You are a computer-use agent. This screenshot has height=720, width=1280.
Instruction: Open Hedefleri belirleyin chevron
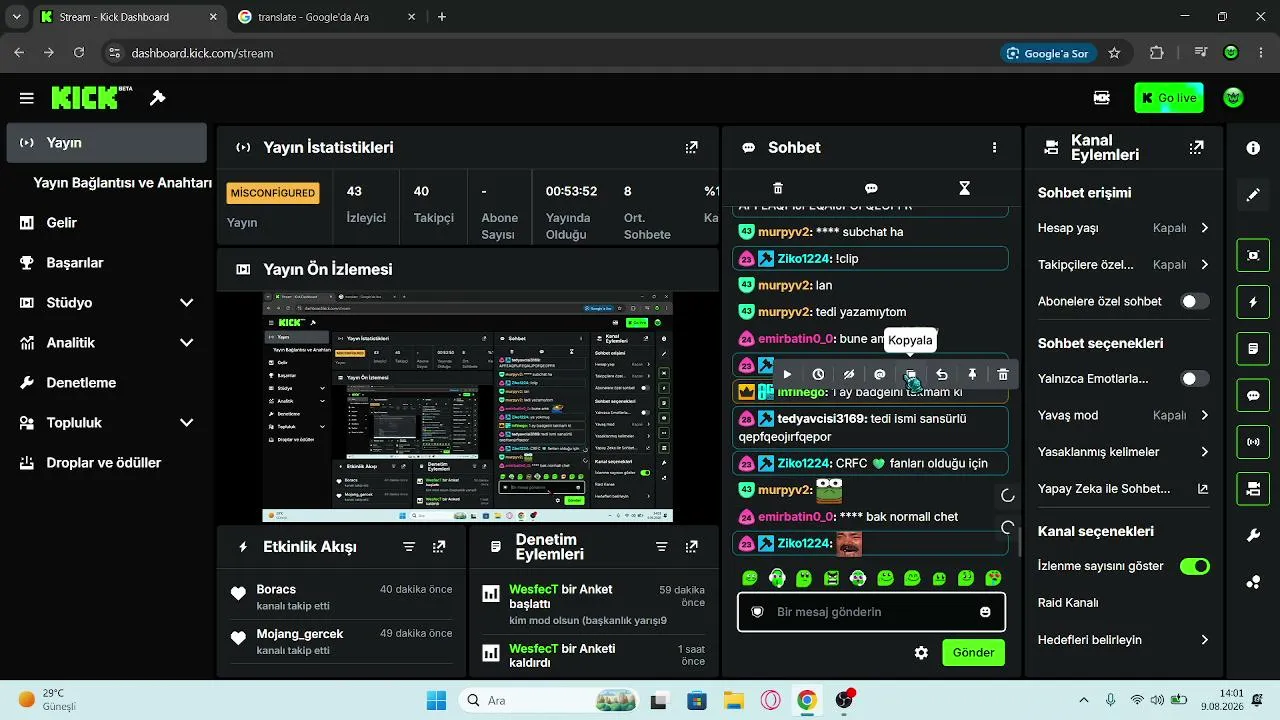(x=1205, y=640)
